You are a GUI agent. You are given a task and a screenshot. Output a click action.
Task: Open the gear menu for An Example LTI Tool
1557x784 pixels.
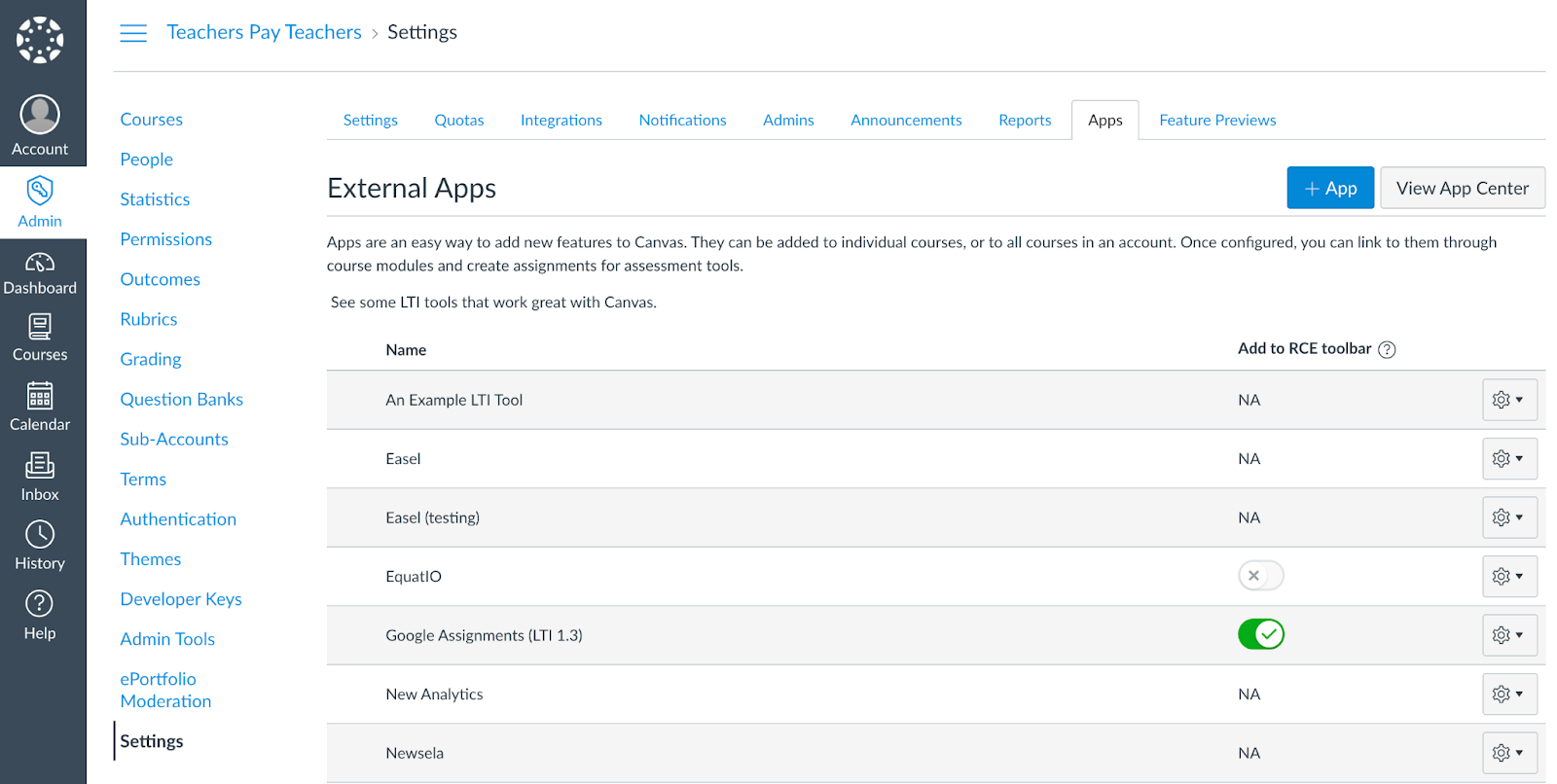(x=1509, y=400)
